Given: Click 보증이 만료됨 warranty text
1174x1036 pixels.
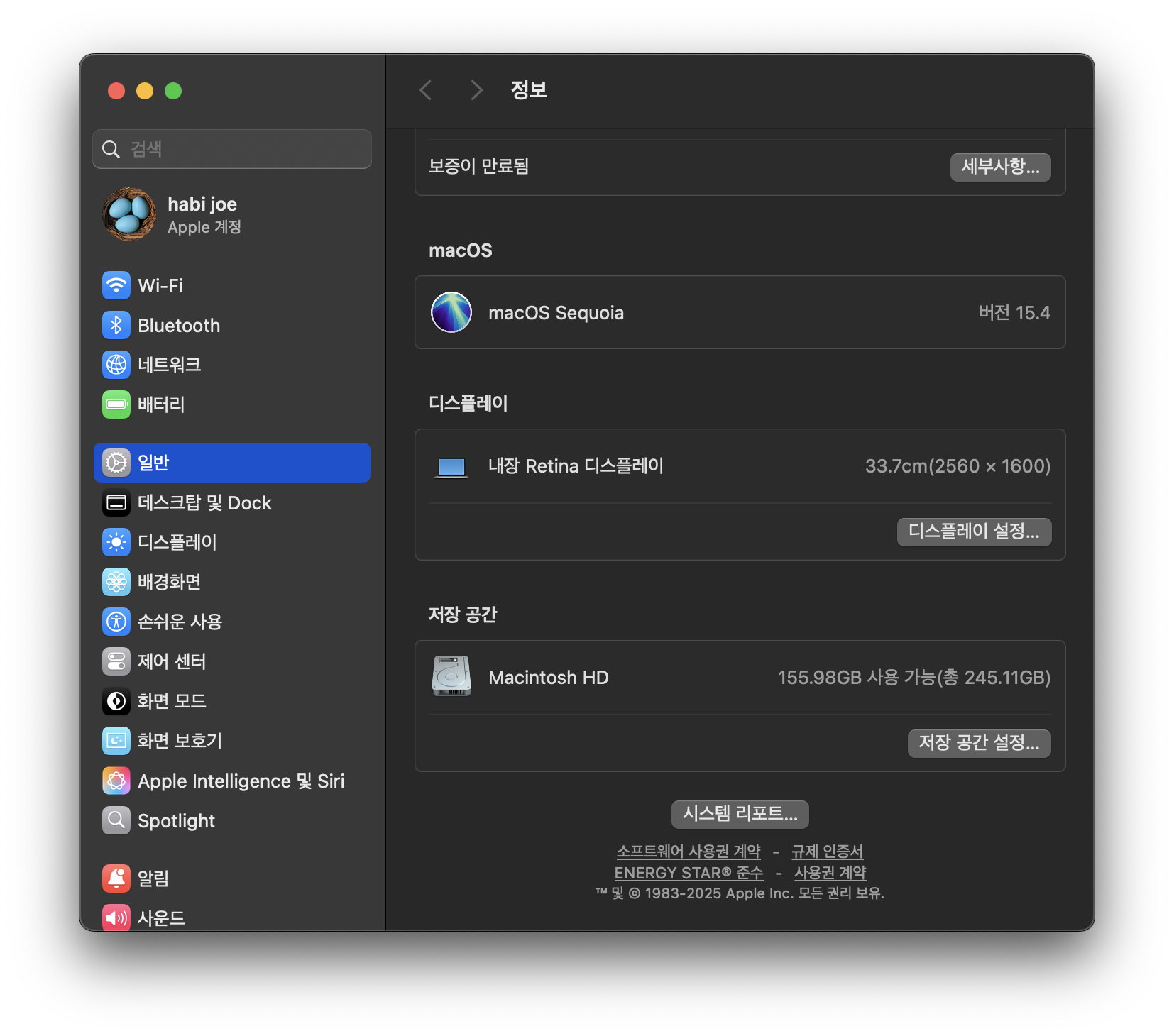Looking at the screenshot, I should click(478, 166).
